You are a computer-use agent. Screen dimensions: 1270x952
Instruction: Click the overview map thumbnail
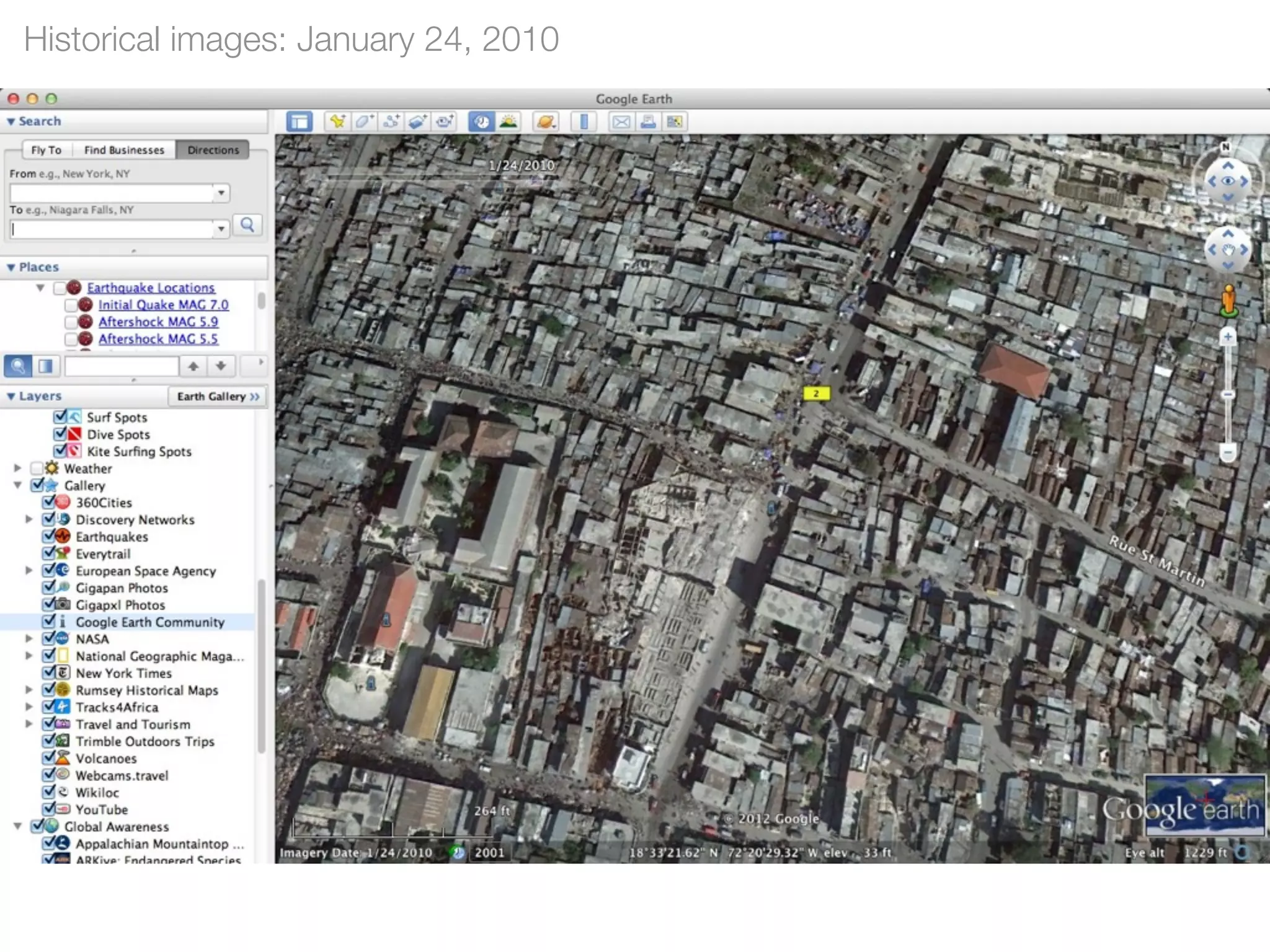(1205, 805)
